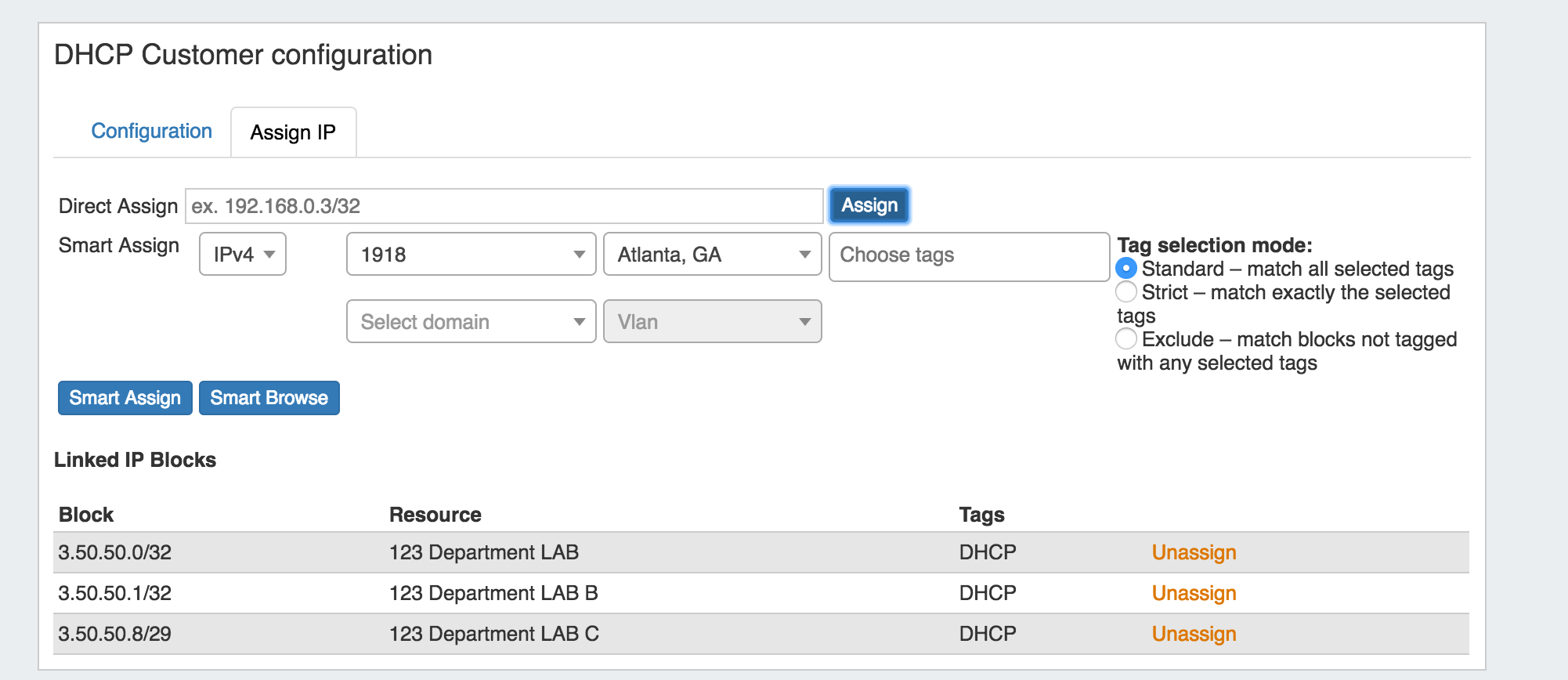Click the Smart Assign button
1568x680 pixels.
tap(125, 398)
